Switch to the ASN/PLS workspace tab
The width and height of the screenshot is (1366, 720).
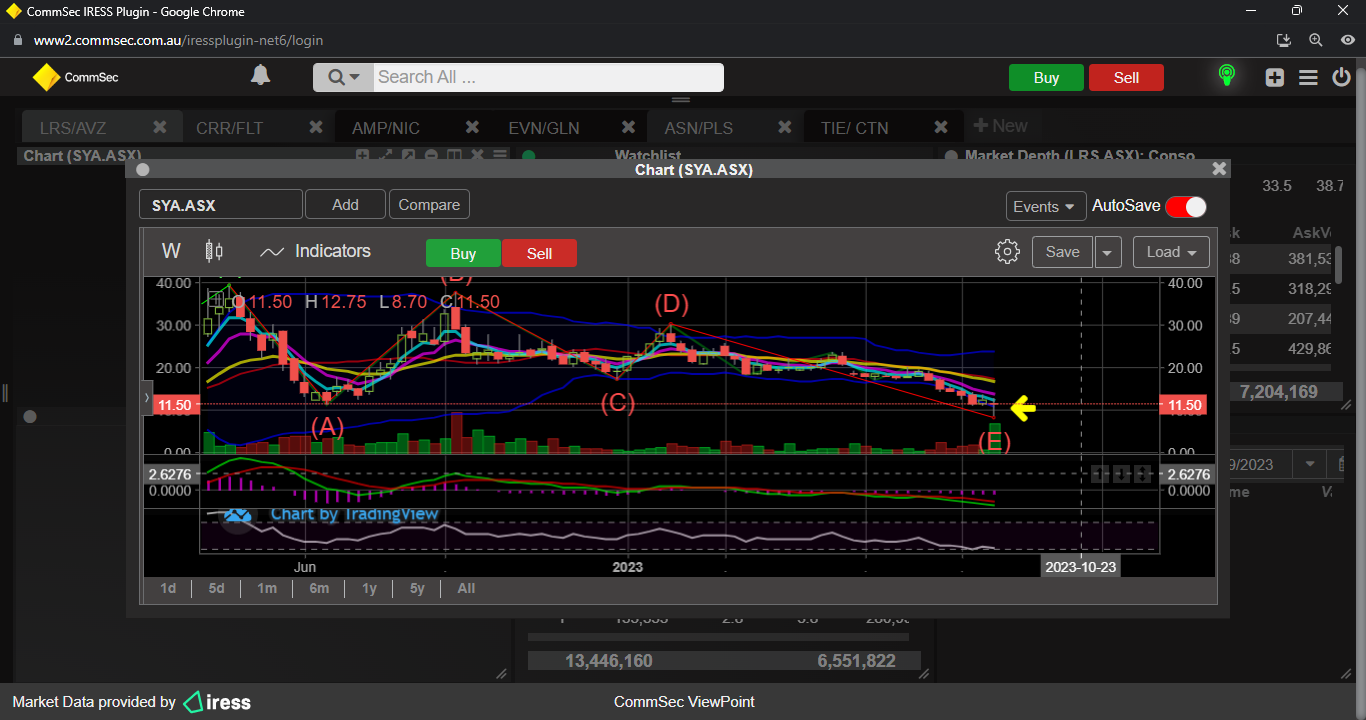click(699, 128)
